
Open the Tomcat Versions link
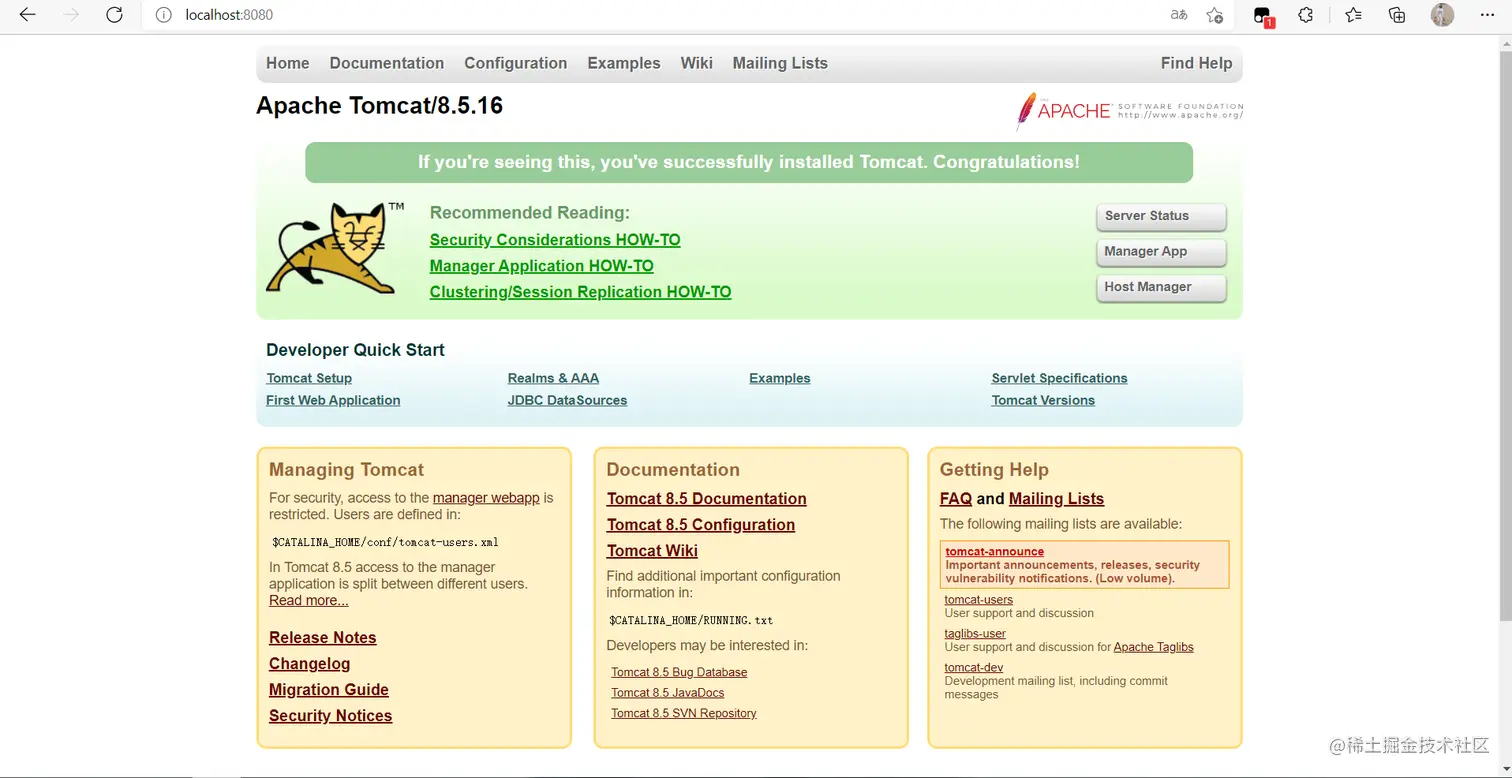1043,400
